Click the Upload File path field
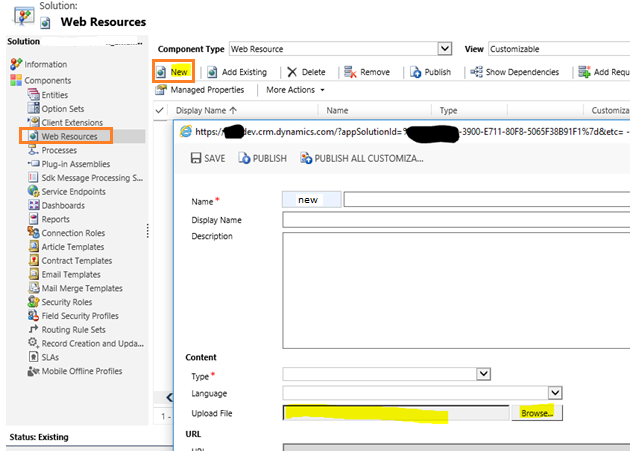Image resolution: width=630 pixels, height=451 pixels. tap(396, 413)
